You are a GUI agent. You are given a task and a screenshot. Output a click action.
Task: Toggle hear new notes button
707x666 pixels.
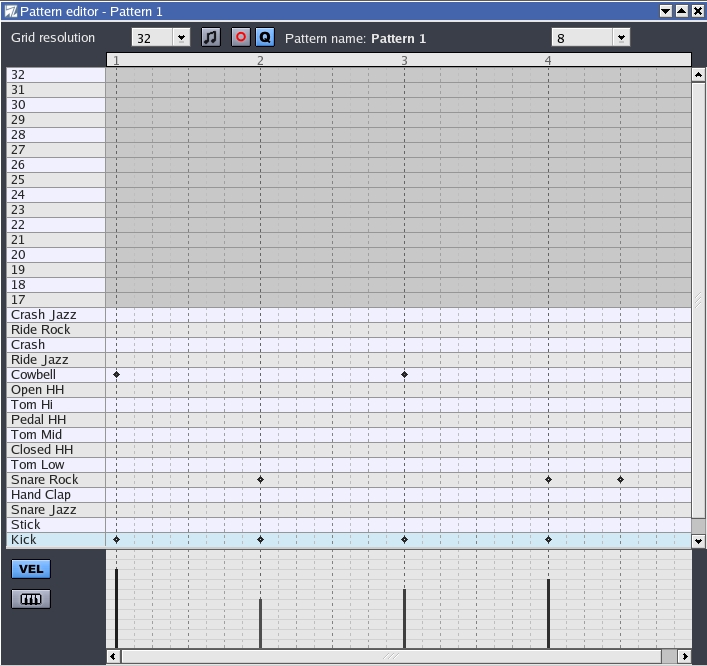coord(210,37)
